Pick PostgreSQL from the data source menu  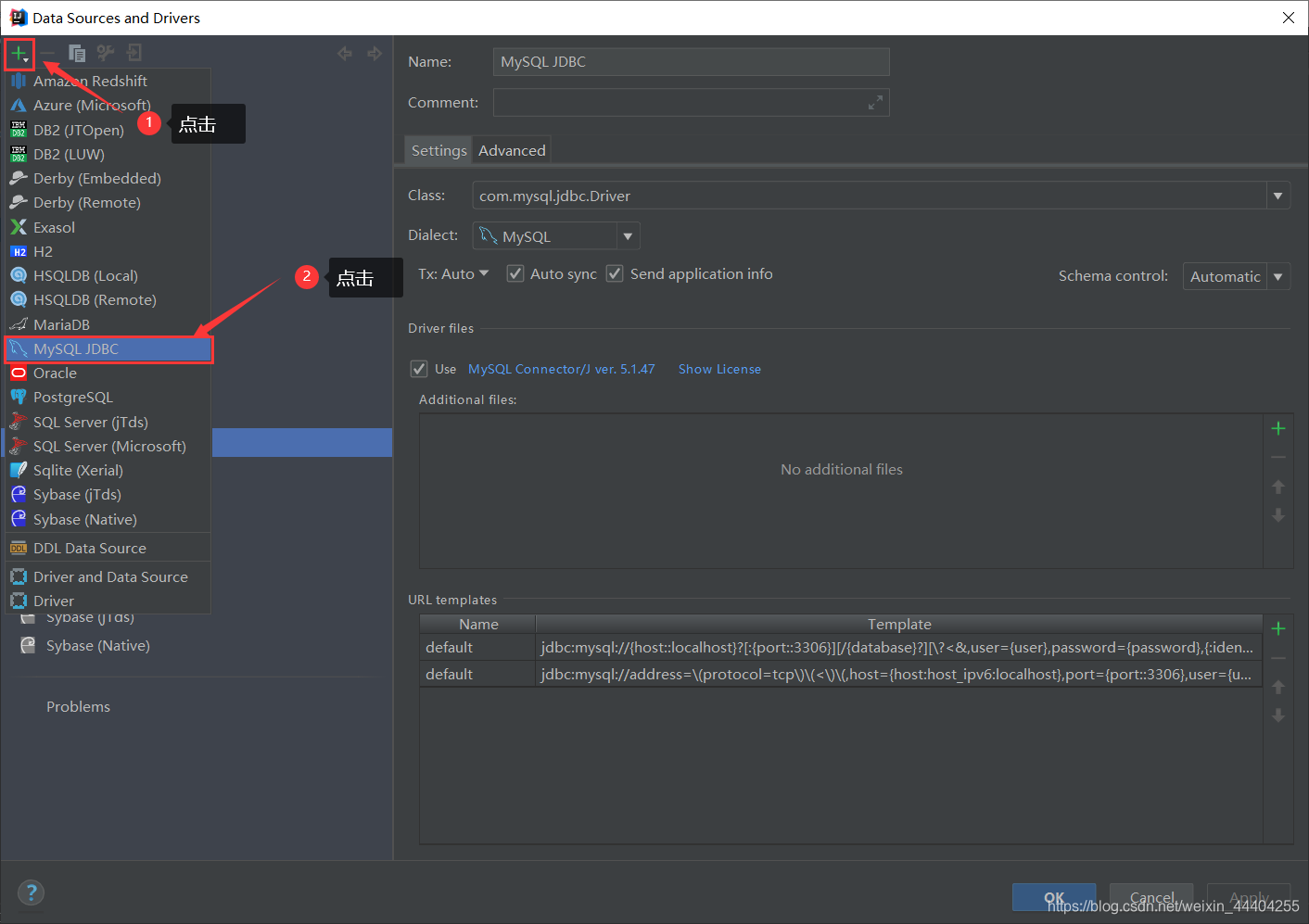pos(108,398)
